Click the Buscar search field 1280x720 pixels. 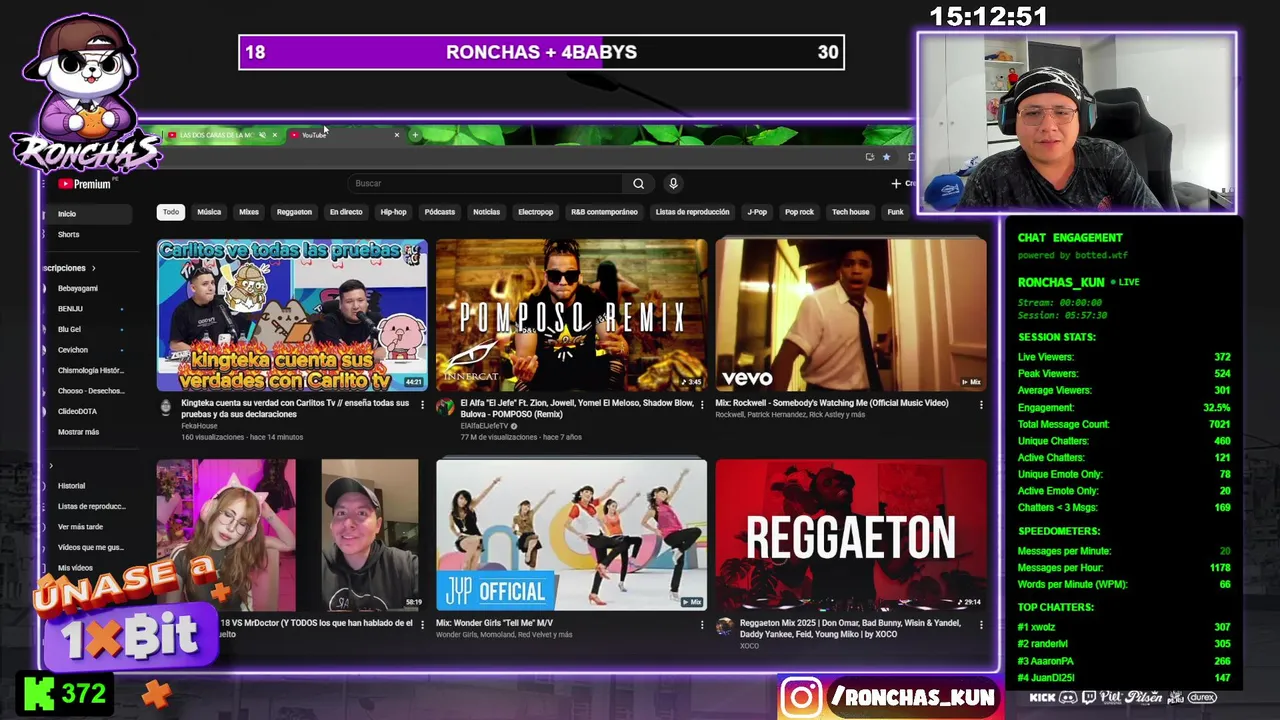[x=487, y=183]
